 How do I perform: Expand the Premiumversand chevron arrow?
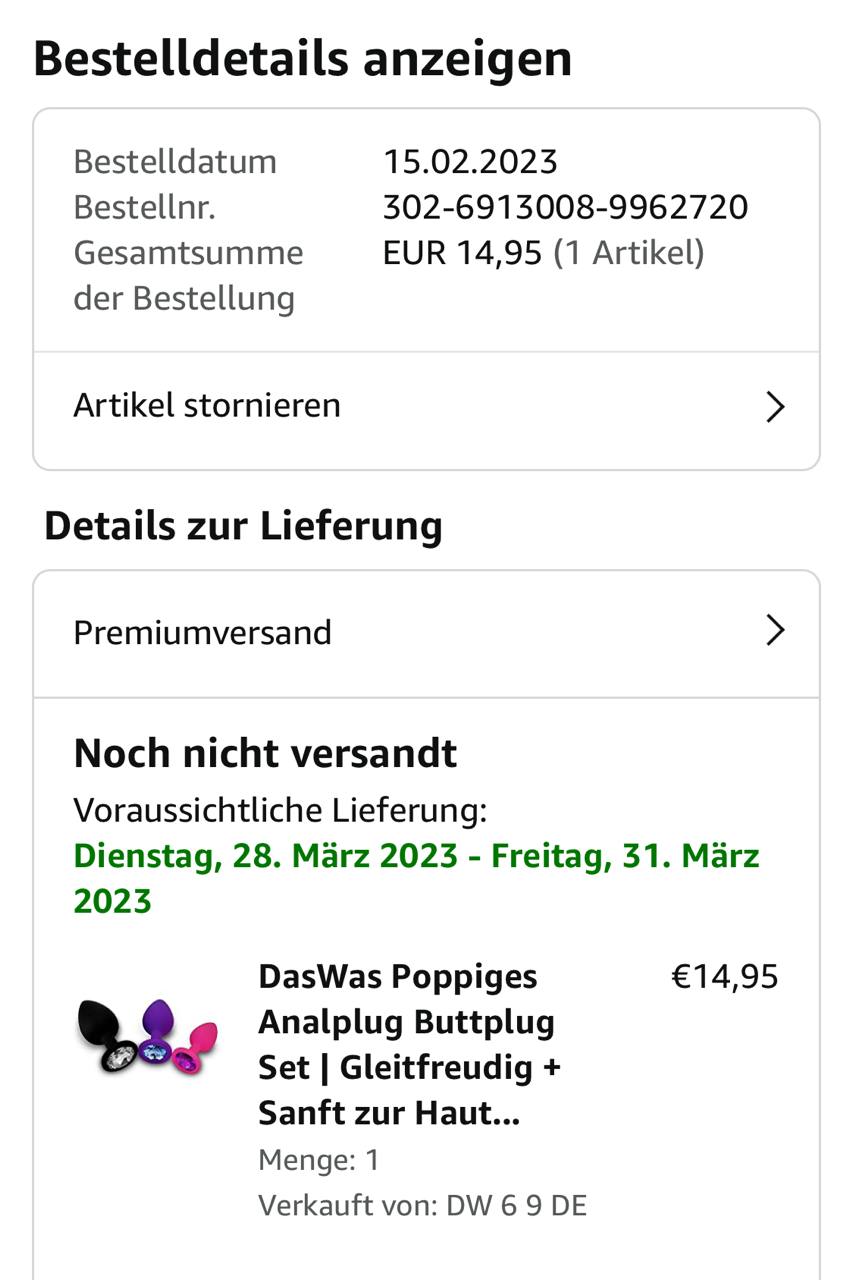coord(774,631)
